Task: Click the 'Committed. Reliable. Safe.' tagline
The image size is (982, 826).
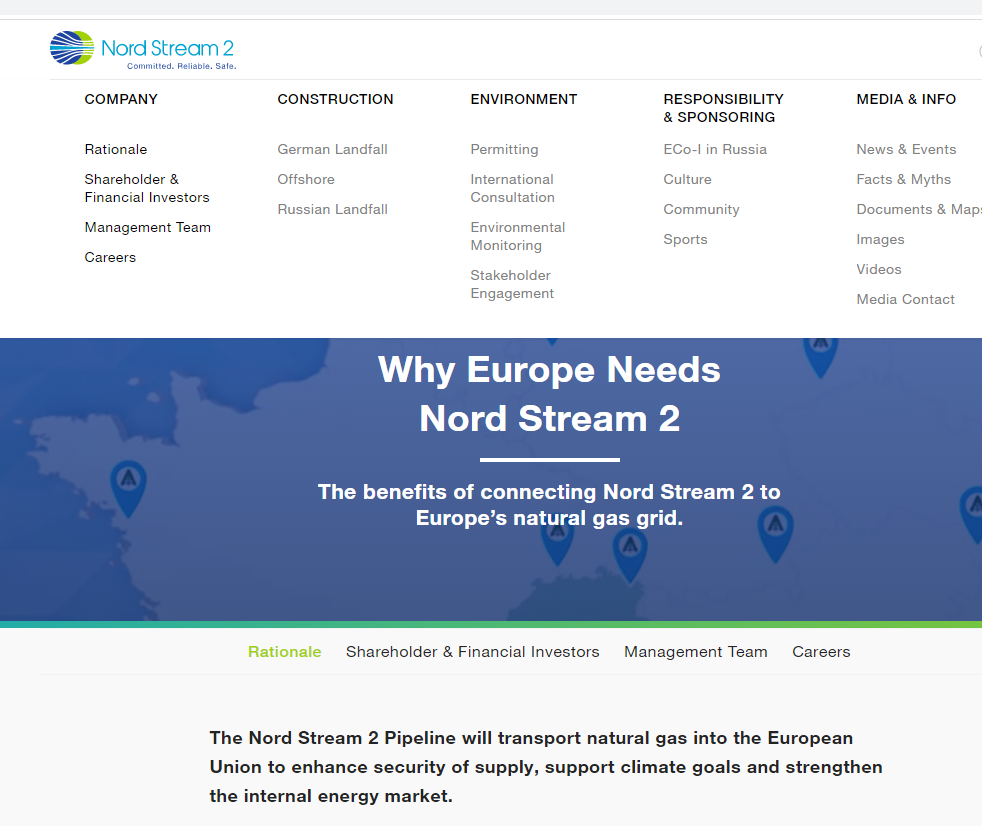Action: tap(182, 66)
